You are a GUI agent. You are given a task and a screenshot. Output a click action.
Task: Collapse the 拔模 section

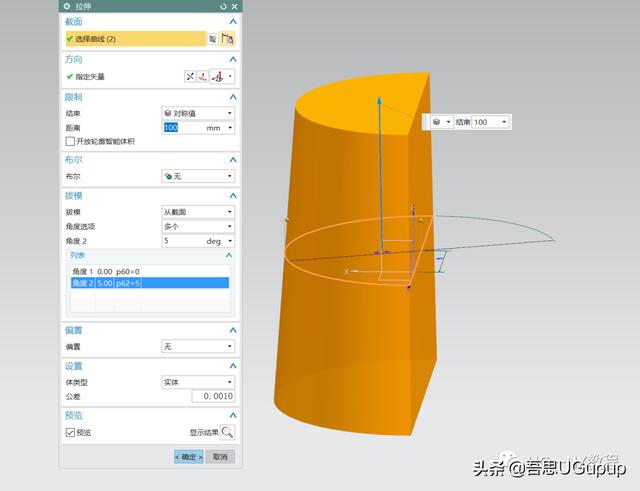tap(233, 196)
